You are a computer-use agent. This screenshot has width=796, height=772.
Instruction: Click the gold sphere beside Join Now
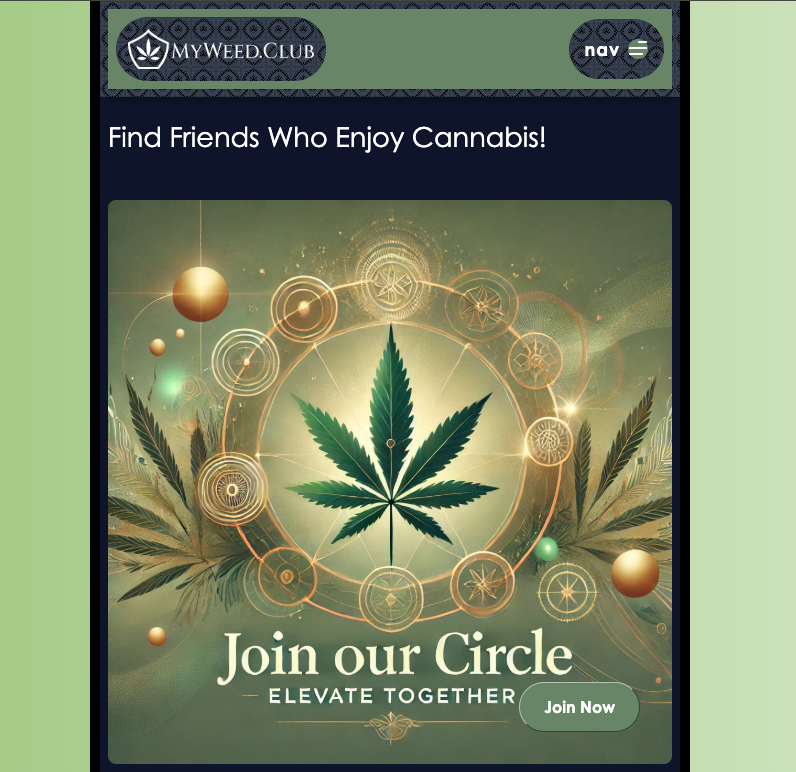(635, 573)
